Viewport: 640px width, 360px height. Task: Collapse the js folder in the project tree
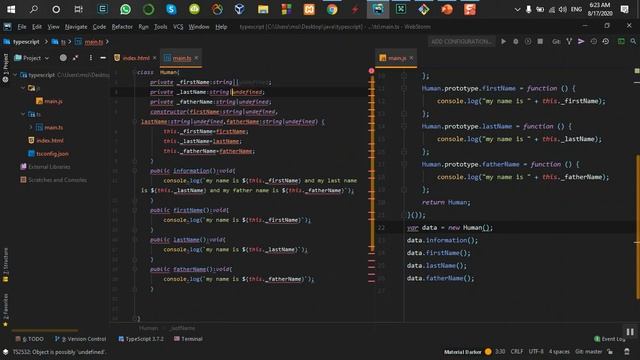tap(23, 88)
